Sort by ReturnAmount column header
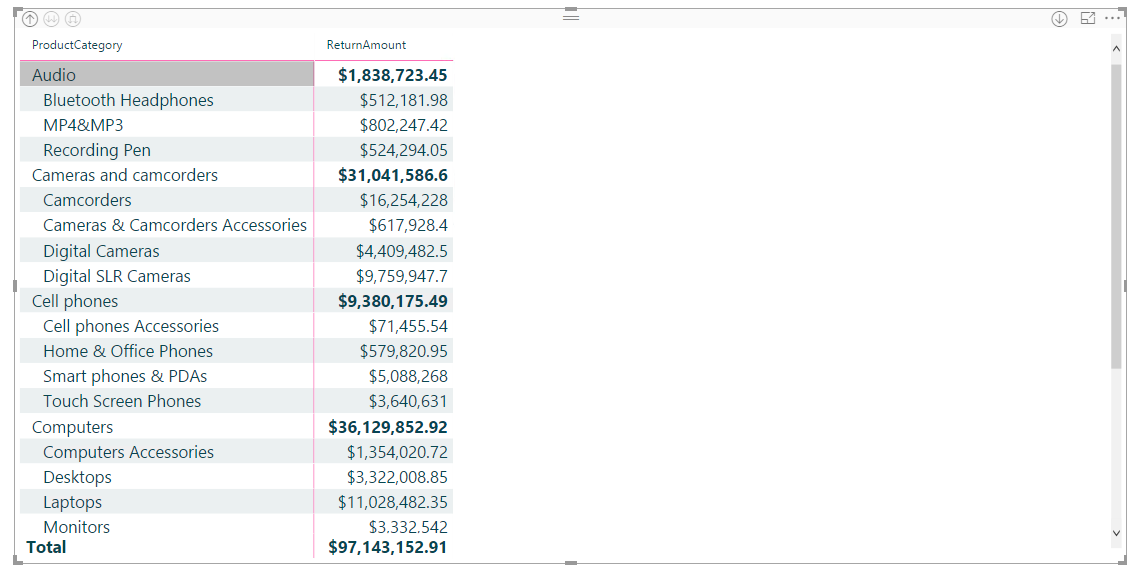 click(x=367, y=45)
